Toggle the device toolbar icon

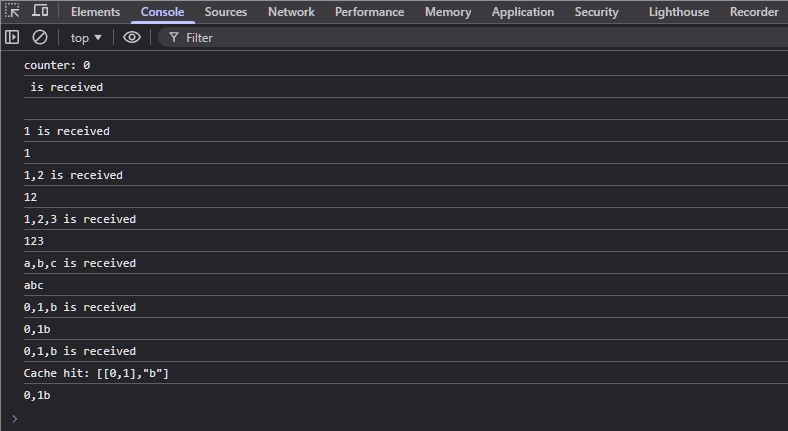(40, 11)
